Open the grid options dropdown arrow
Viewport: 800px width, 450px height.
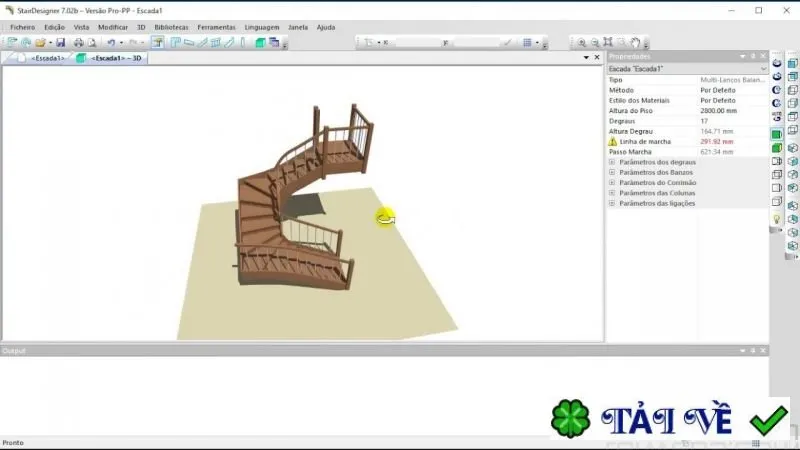pyautogui.click(x=537, y=43)
